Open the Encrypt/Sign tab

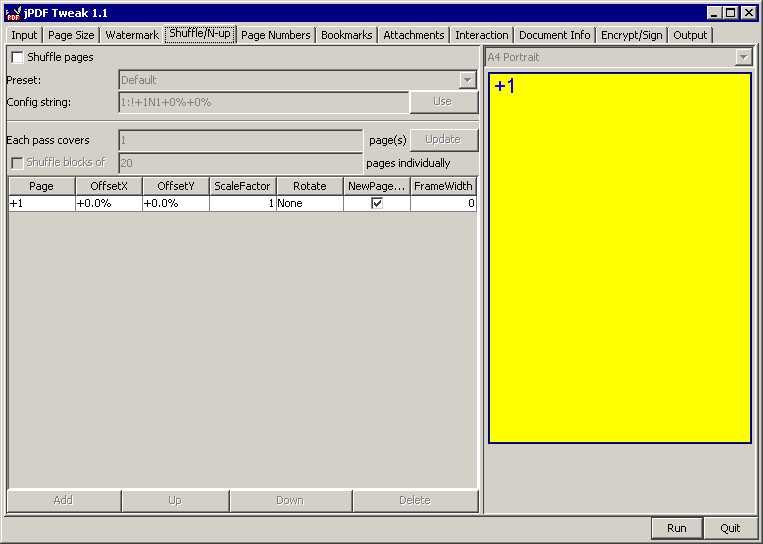(631, 35)
